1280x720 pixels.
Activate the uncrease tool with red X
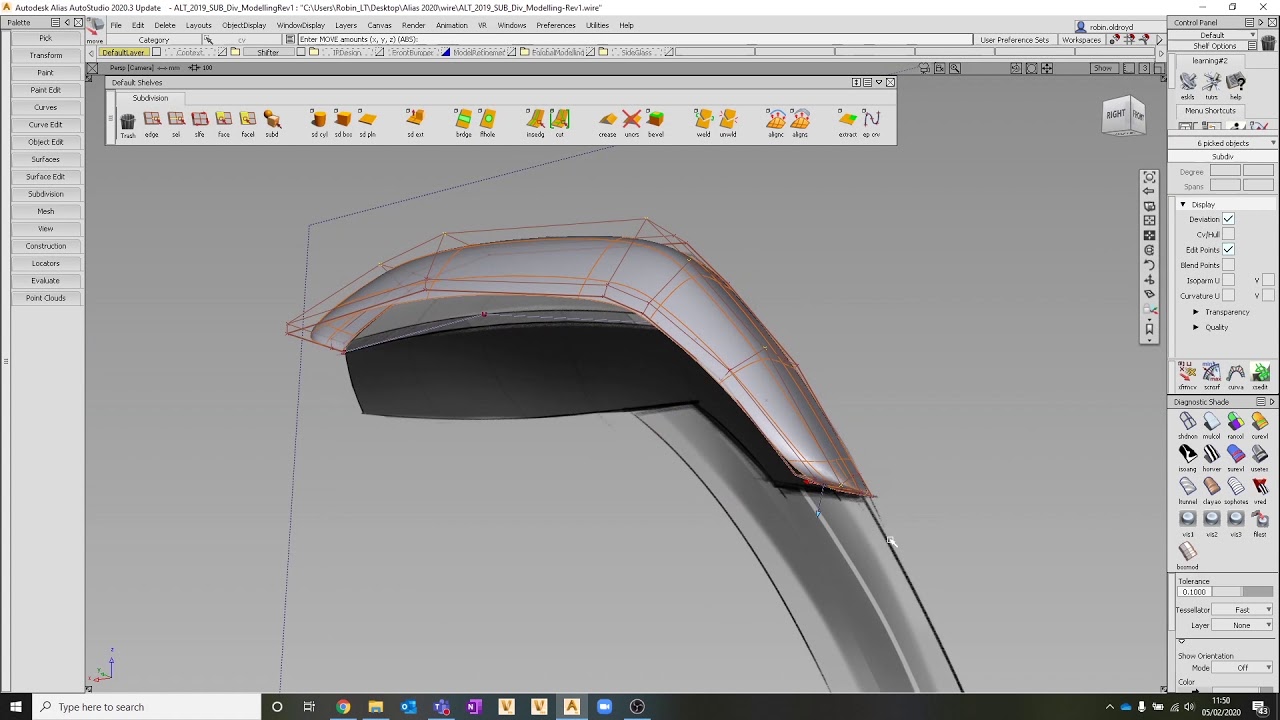coord(632,122)
